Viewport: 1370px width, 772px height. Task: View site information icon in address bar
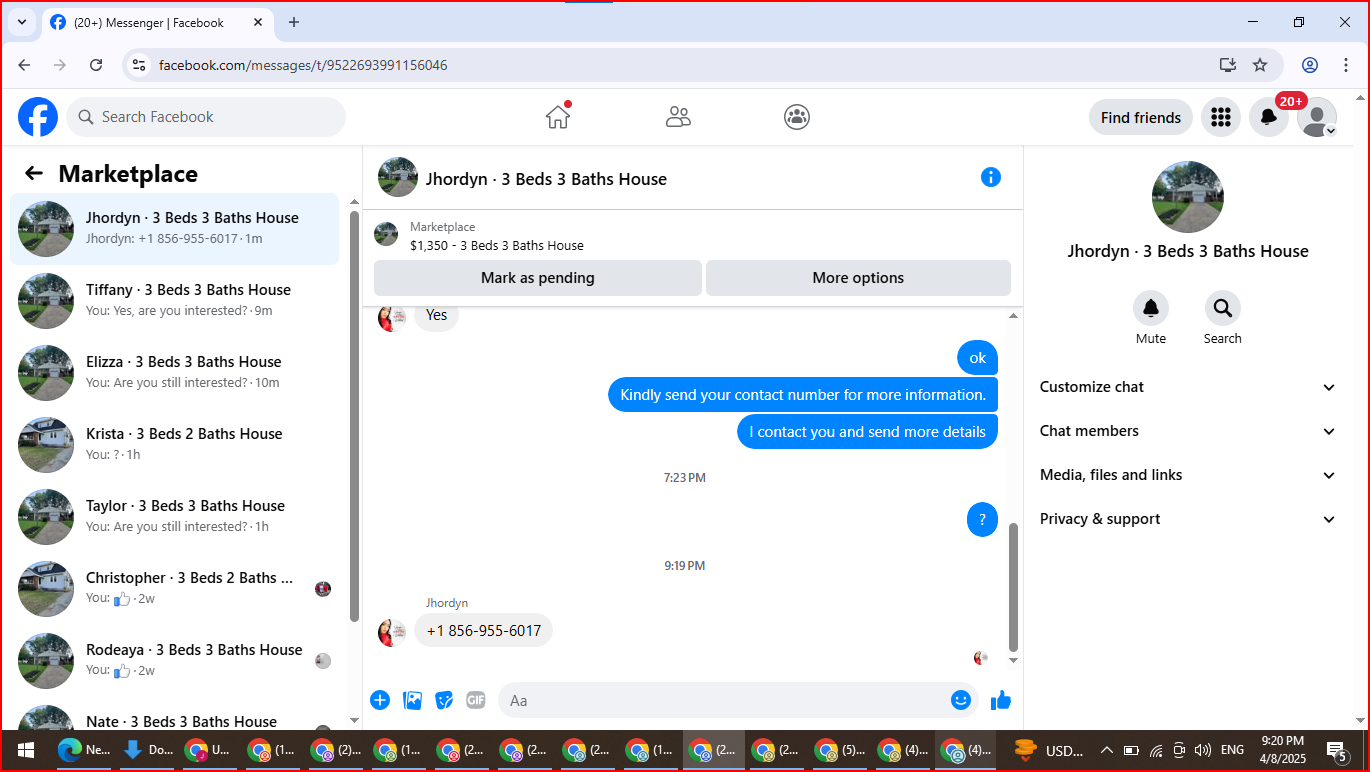click(x=139, y=65)
